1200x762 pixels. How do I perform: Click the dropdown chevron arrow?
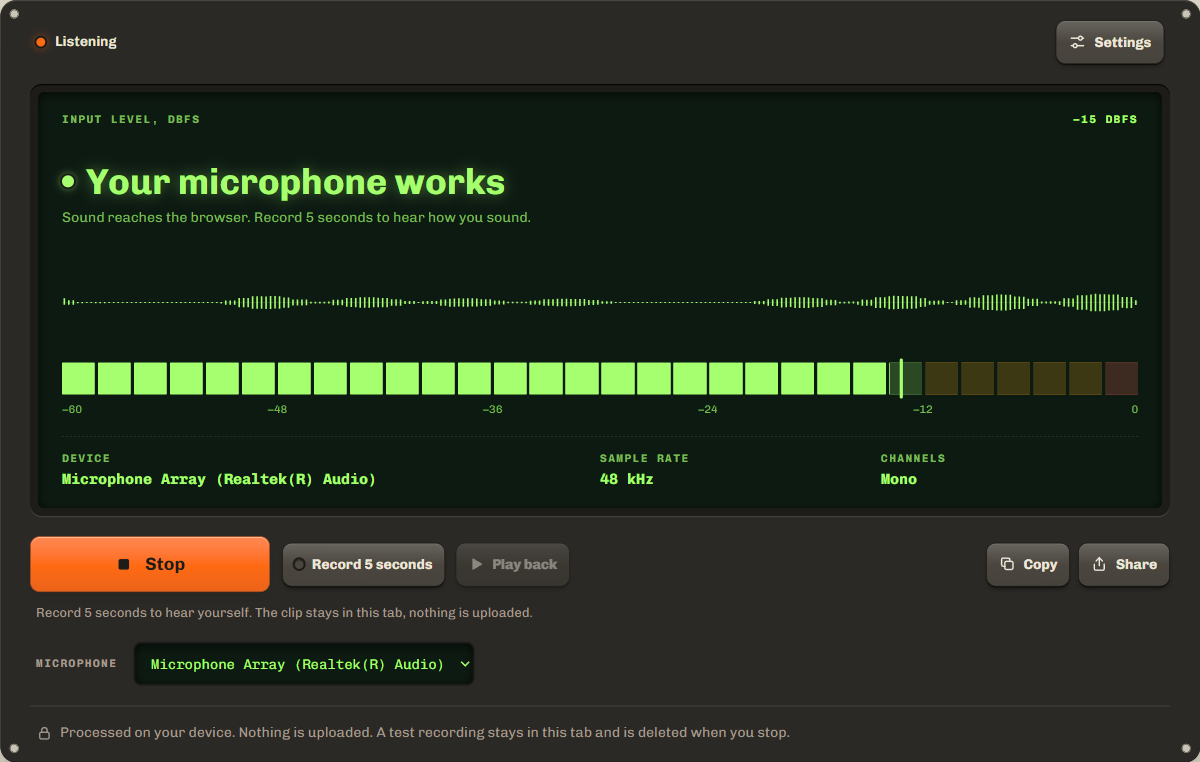tap(464, 664)
